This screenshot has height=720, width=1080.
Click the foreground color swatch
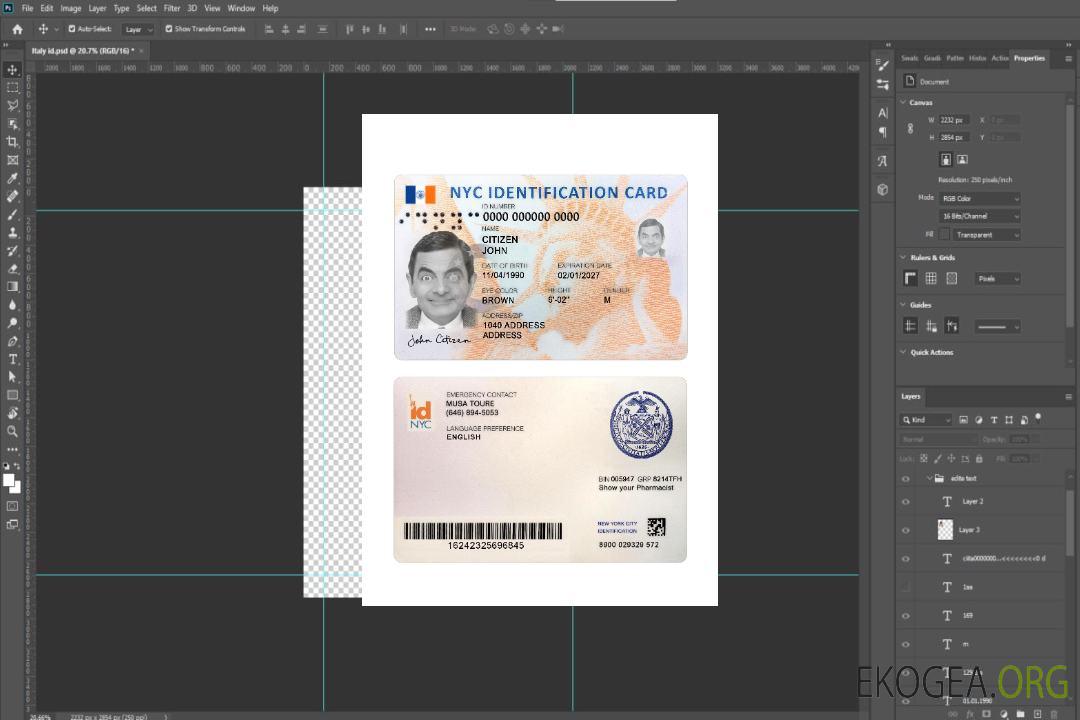coord(9,480)
